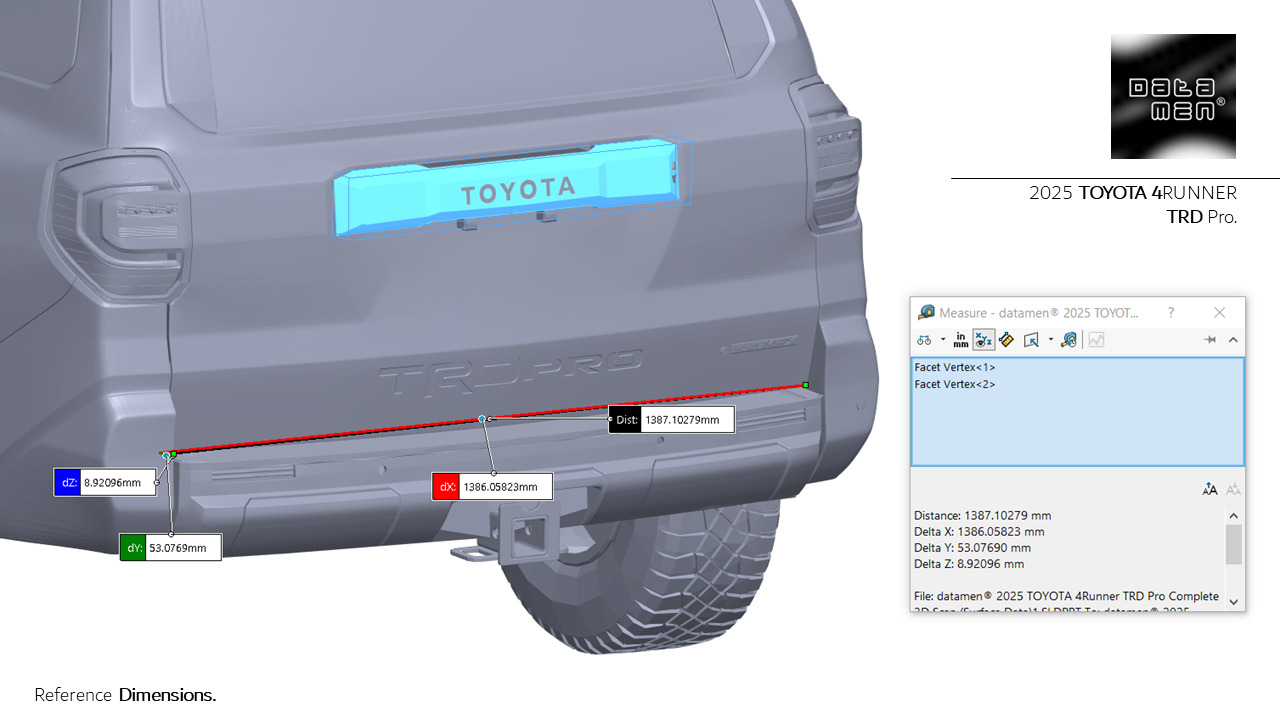Select Facet Vertex<1> in the selection list
This screenshot has width=1280, height=720.
tap(955, 367)
